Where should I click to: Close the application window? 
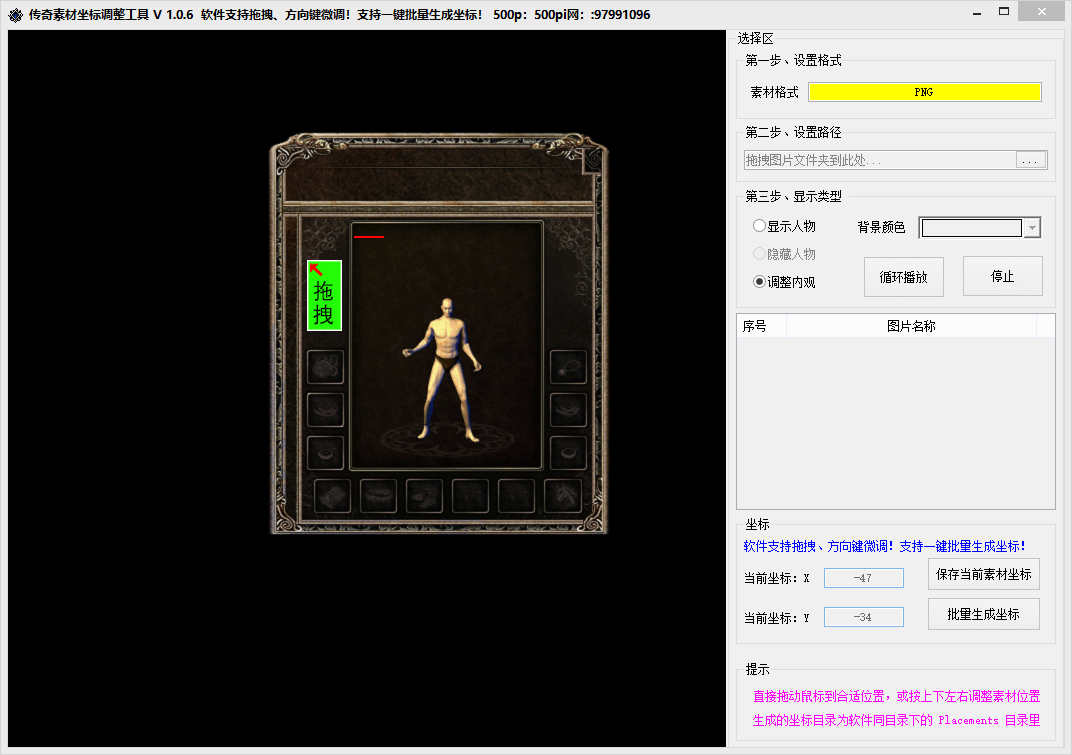coord(1041,12)
